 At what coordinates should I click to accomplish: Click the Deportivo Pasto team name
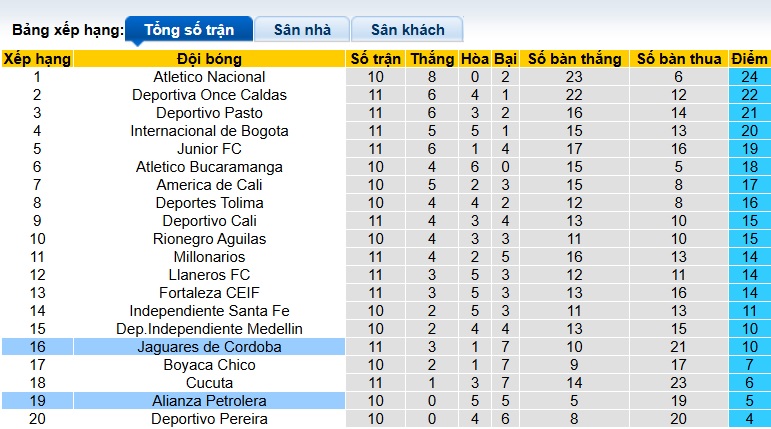[209, 113]
